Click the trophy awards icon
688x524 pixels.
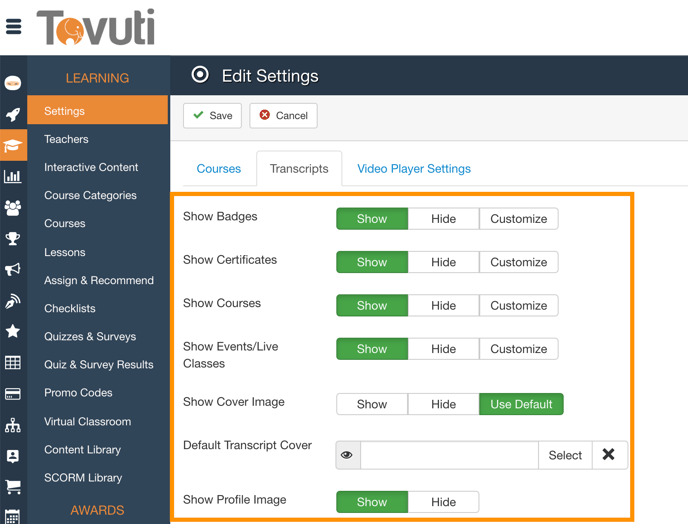click(13, 239)
